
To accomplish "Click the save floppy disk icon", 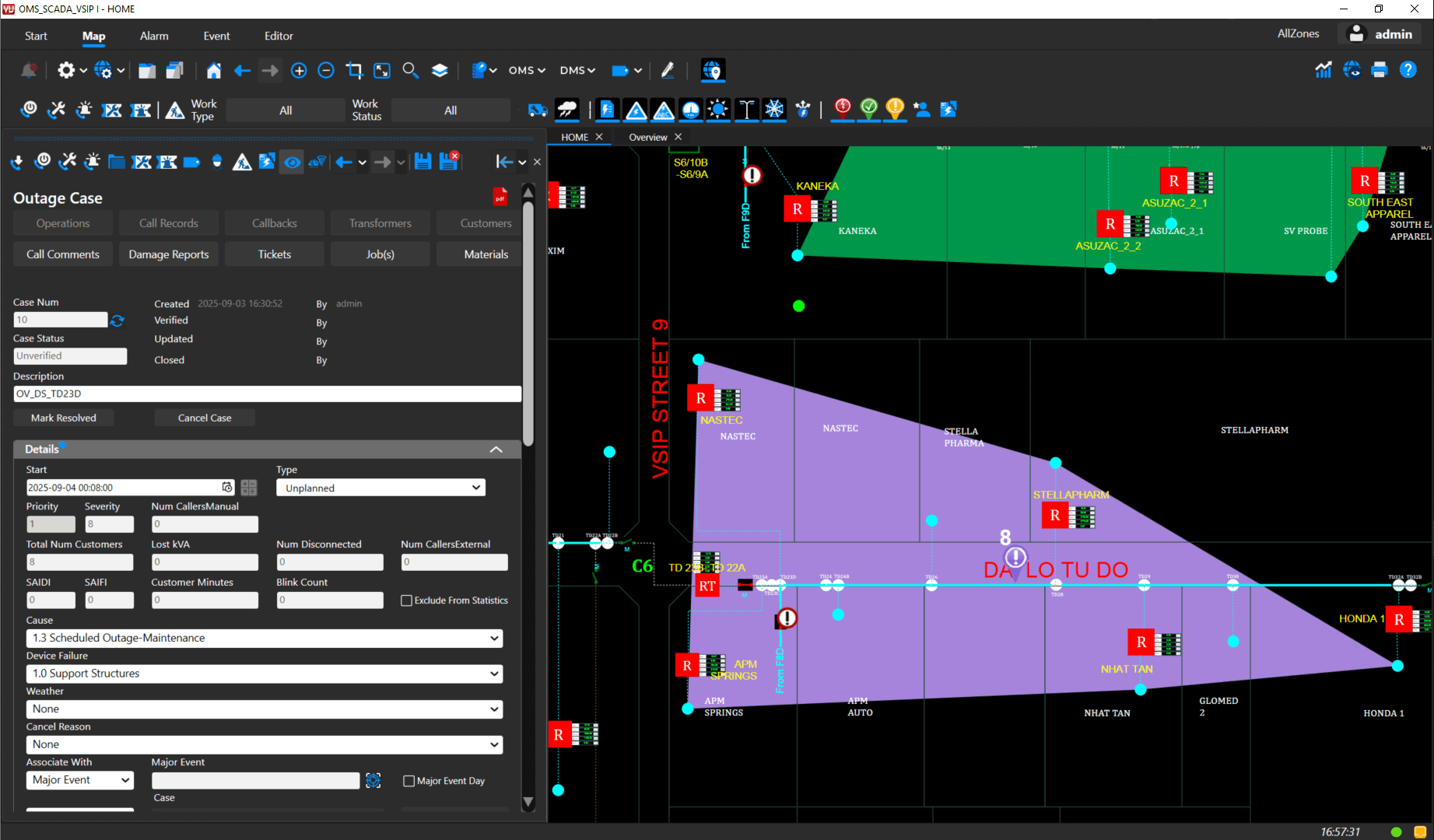I will click(422, 162).
